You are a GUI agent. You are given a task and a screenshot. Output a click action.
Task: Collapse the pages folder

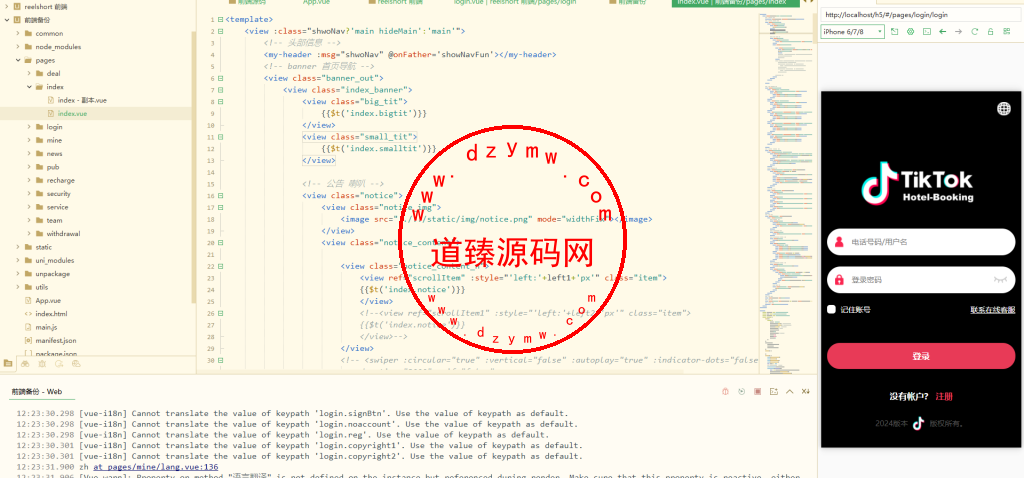pos(18,60)
